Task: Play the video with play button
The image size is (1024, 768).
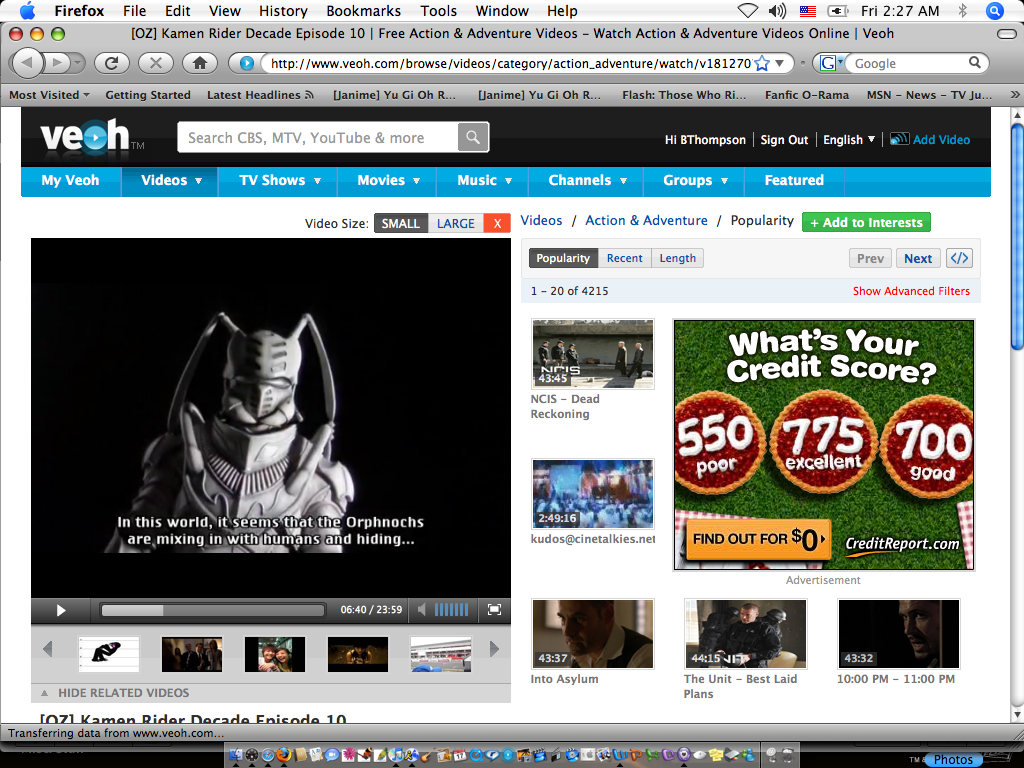Action: 61,610
